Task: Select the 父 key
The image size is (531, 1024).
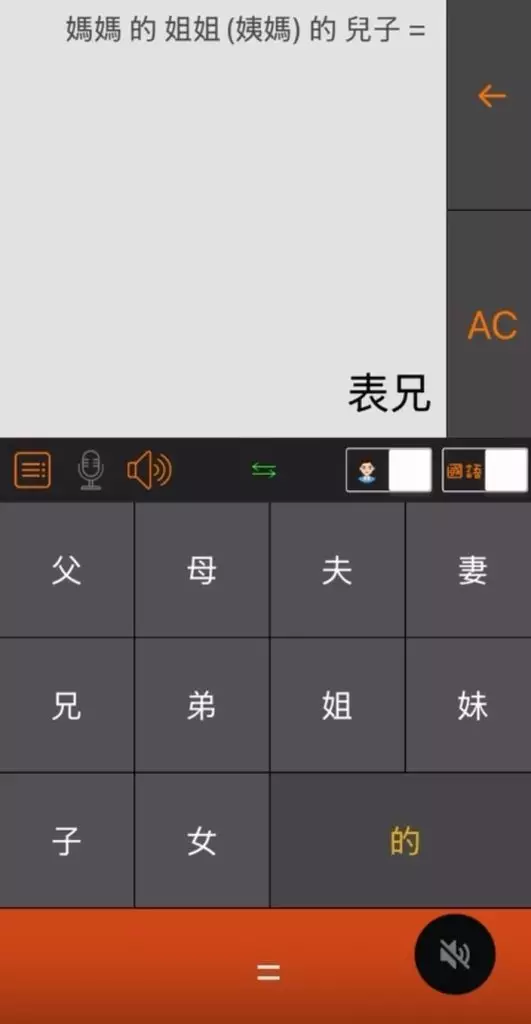Action: pyautogui.click(x=67, y=569)
